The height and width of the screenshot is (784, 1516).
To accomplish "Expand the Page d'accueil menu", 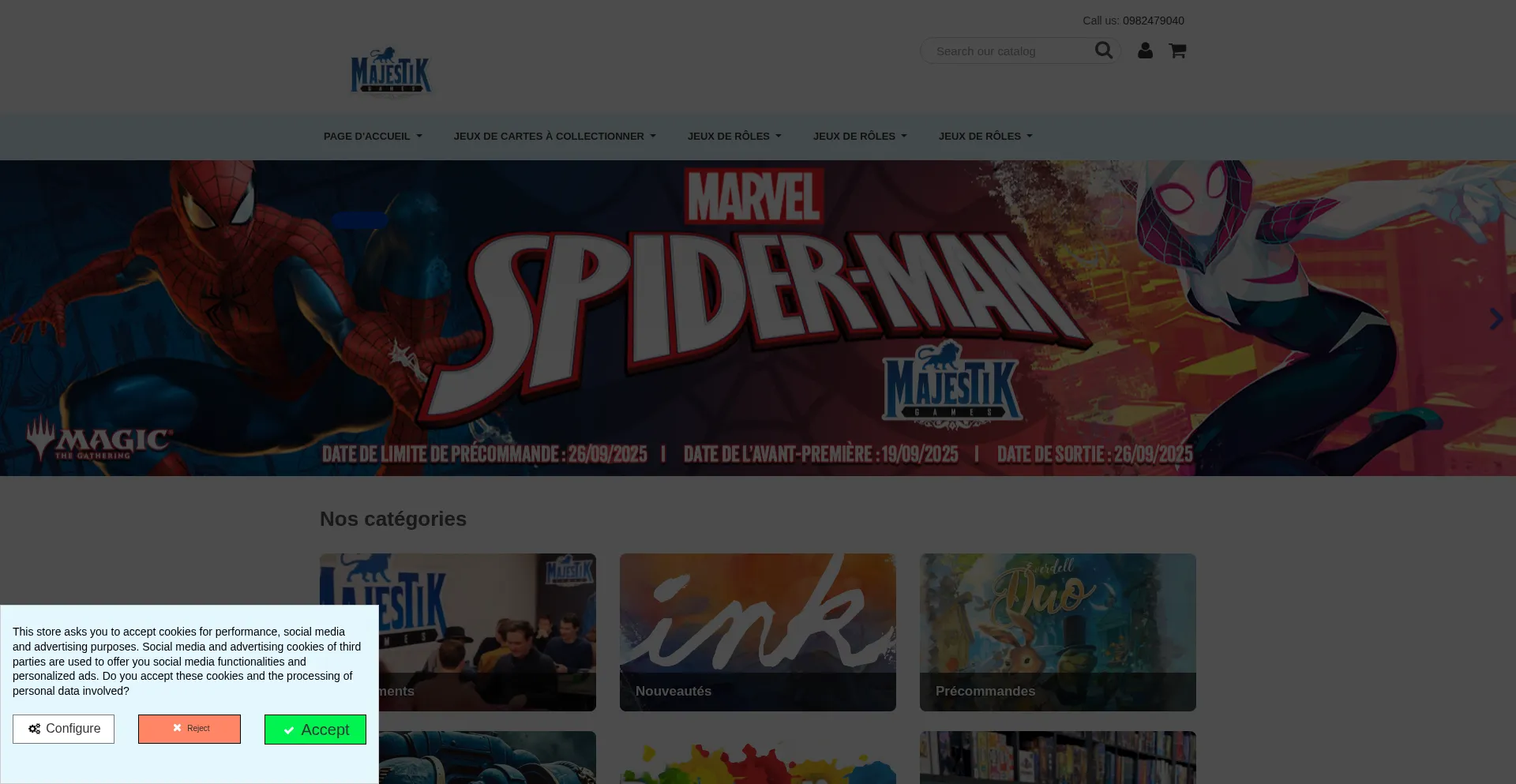I will click(372, 137).
